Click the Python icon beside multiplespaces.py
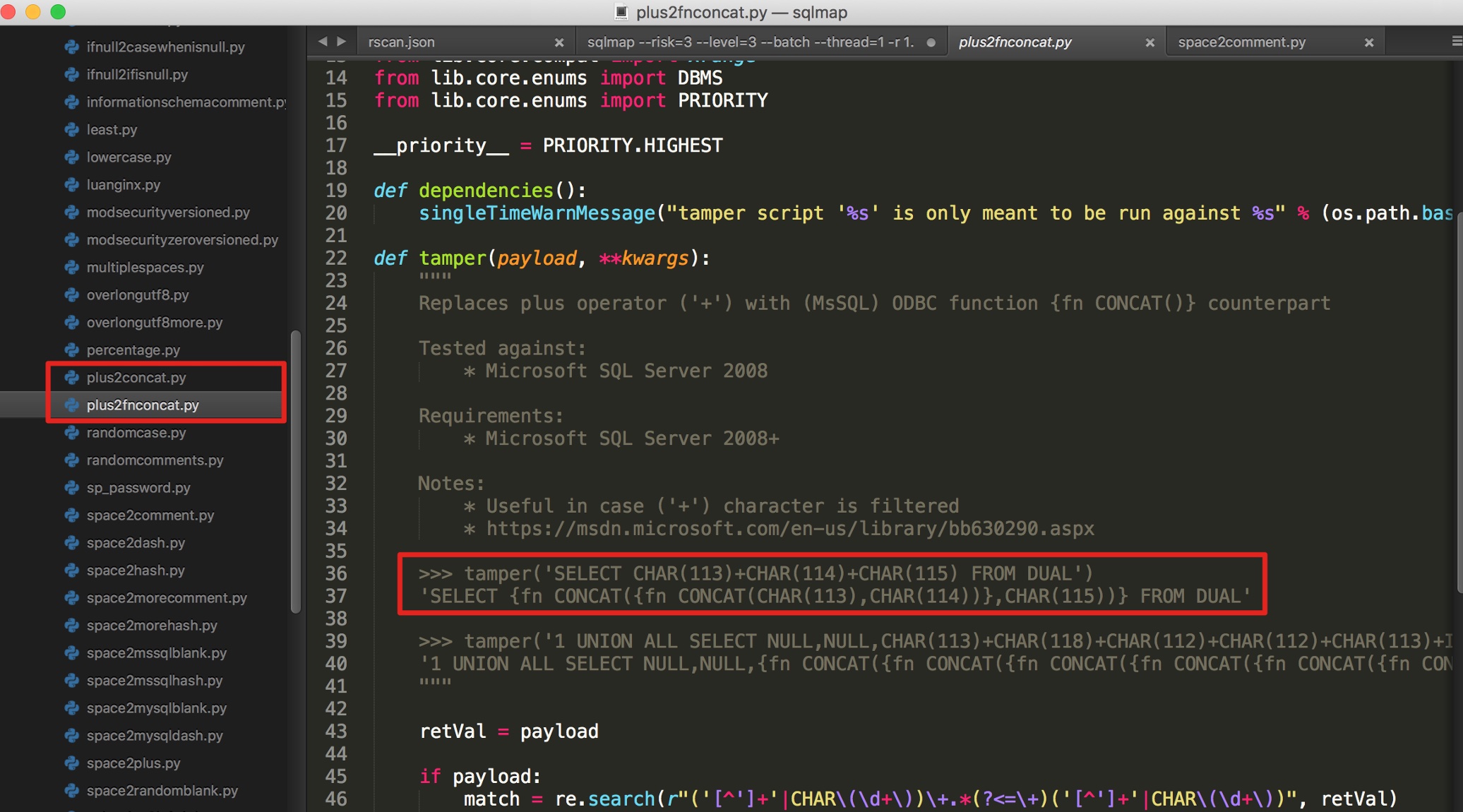Viewport: 1463px width, 812px height. click(x=71, y=268)
